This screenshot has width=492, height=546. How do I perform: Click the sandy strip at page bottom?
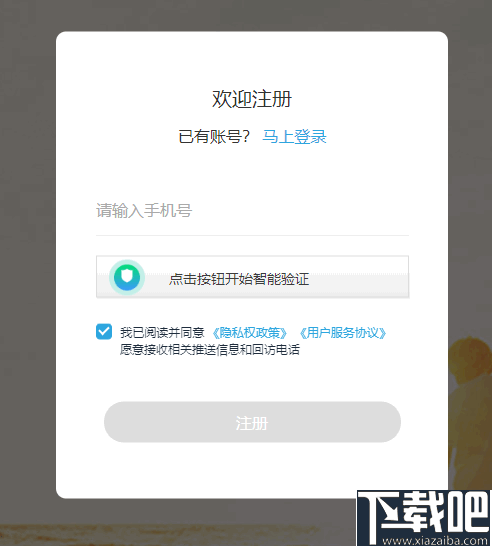[174, 535]
